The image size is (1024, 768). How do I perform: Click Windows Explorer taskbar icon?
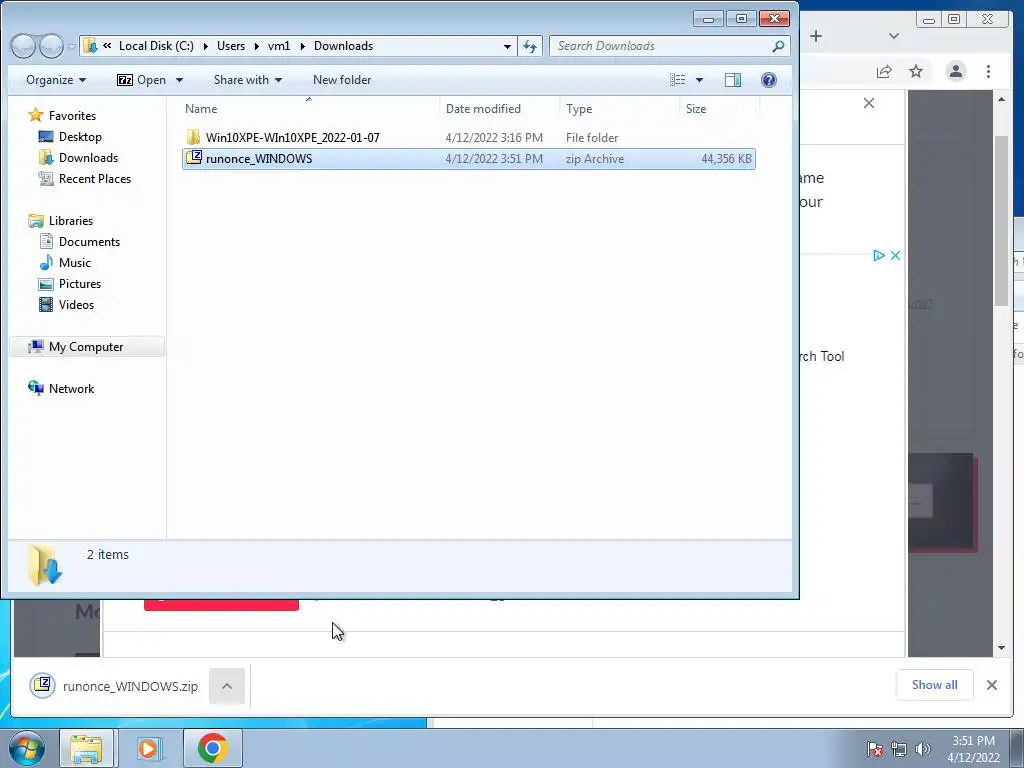click(86, 748)
